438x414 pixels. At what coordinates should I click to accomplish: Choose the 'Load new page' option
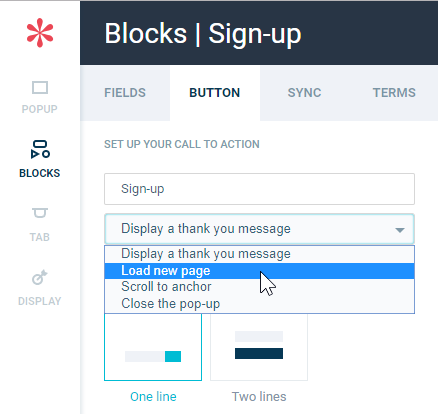point(259,271)
